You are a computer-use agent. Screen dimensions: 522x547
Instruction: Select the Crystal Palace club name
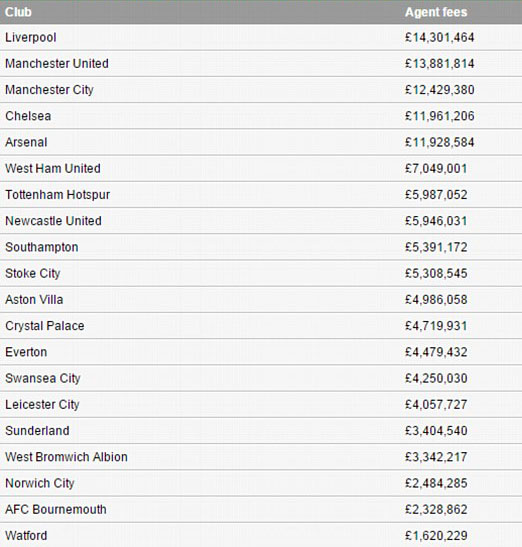[45, 326]
